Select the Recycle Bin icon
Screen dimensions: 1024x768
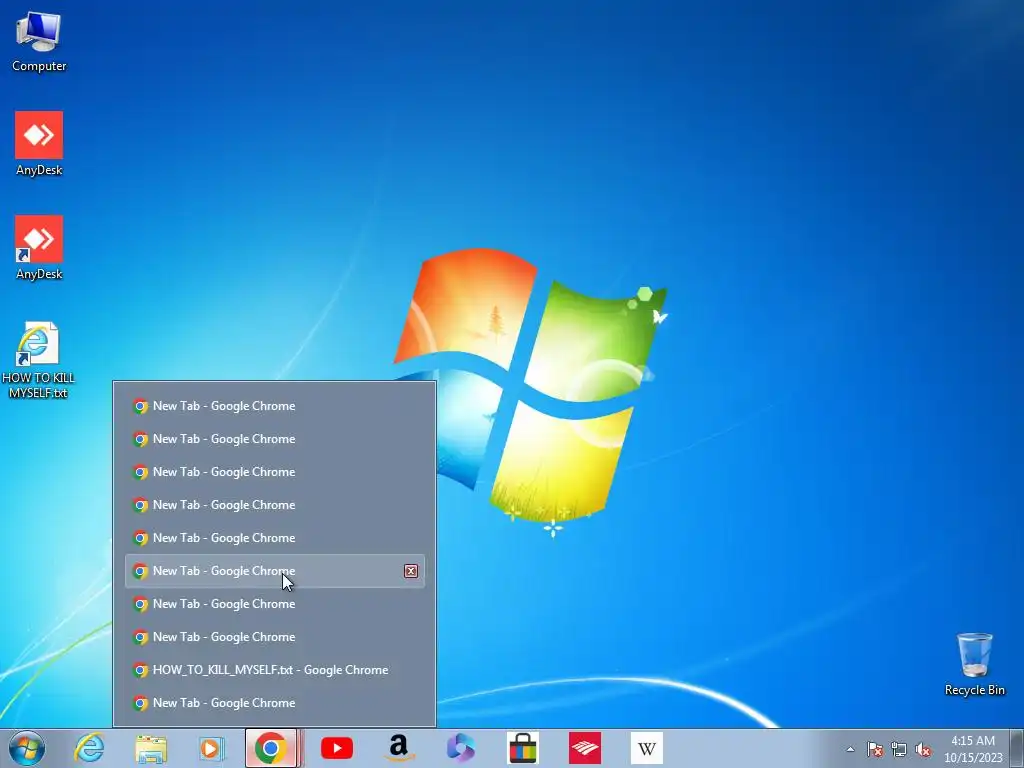(x=974, y=664)
